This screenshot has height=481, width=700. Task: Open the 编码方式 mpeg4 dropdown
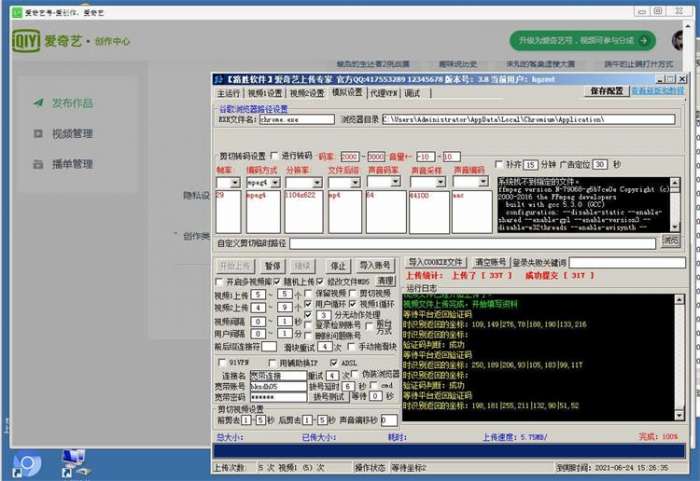pos(275,183)
